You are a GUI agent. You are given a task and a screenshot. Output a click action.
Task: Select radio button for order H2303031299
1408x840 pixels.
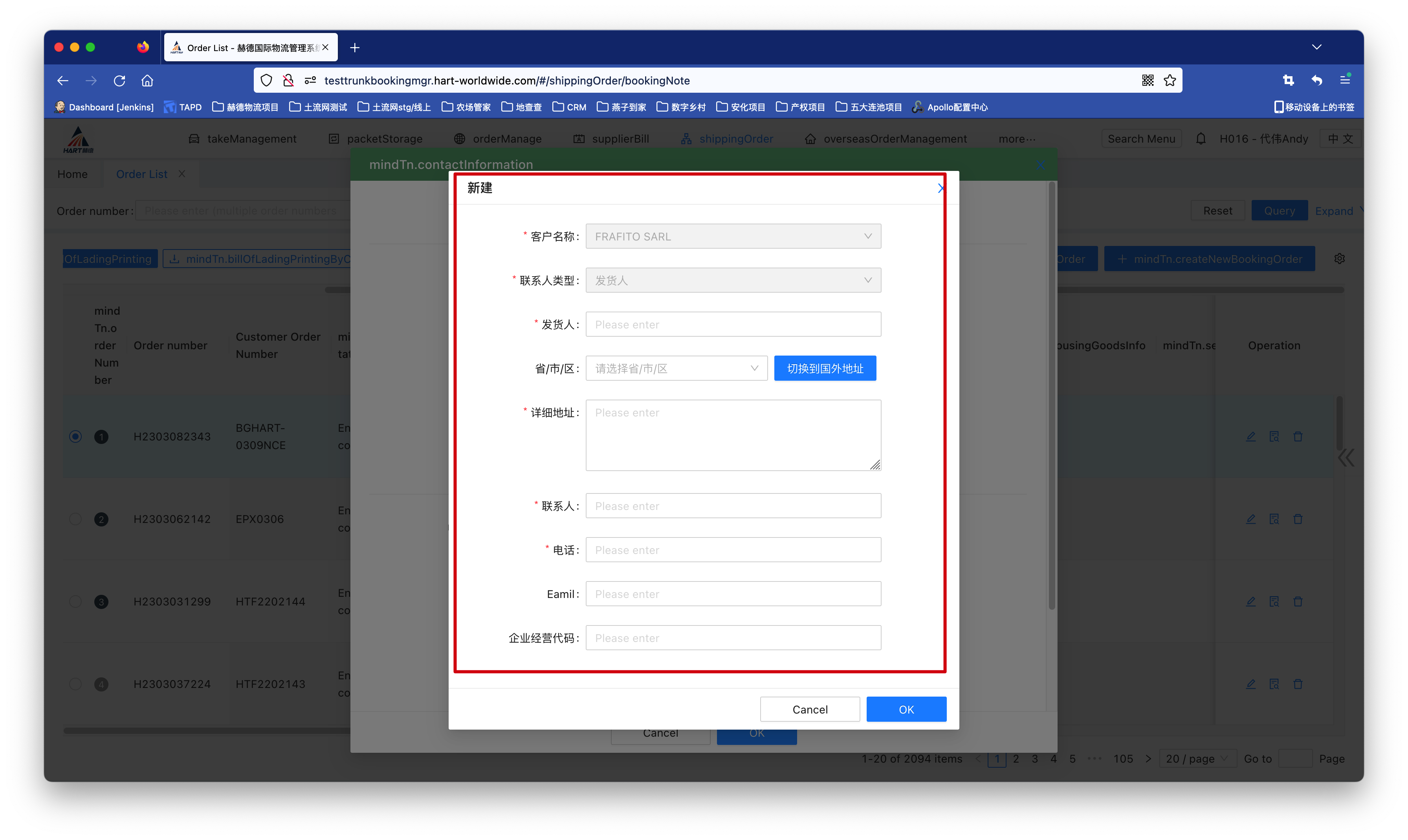(75, 602)
